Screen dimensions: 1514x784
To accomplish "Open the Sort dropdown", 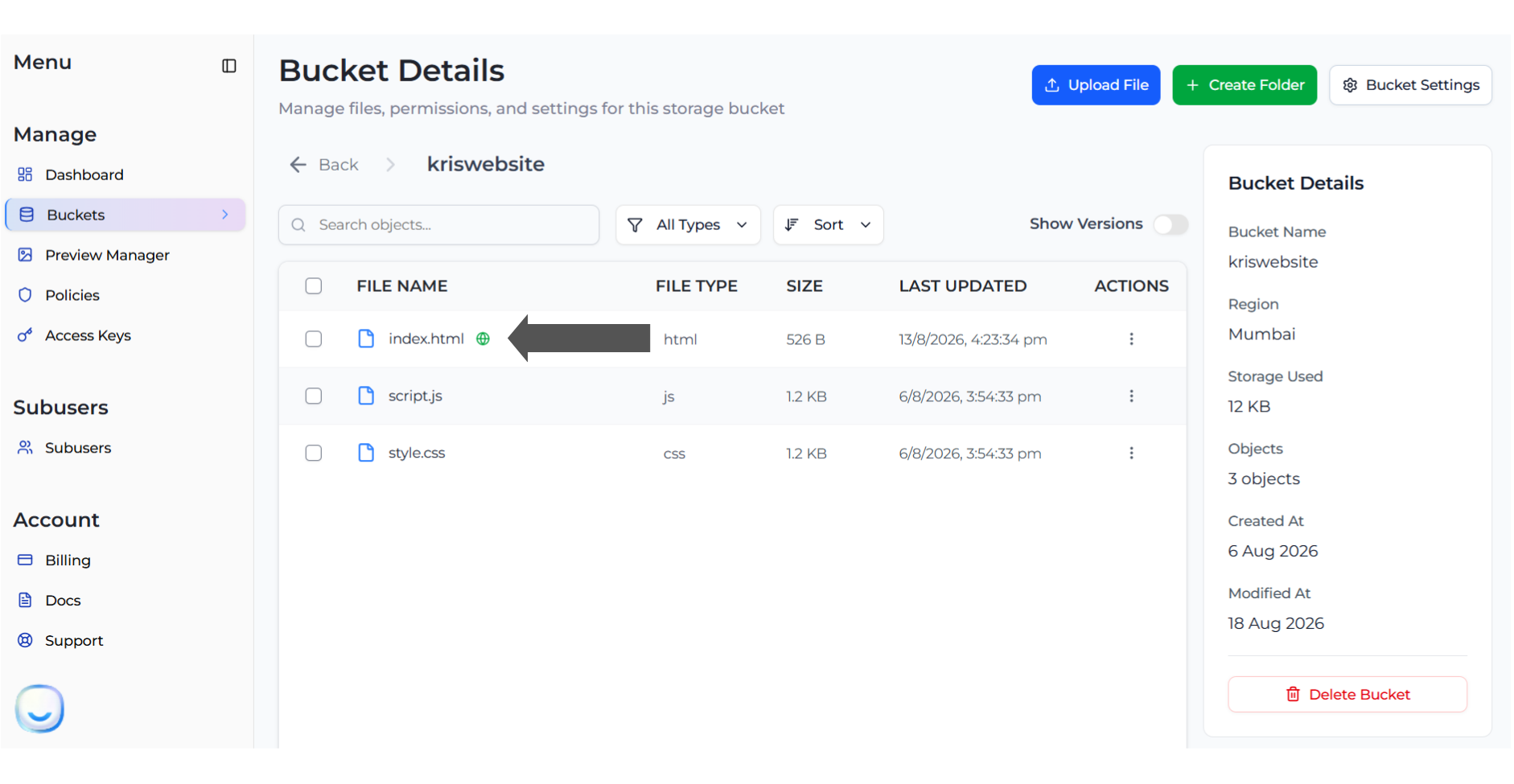I will point(829,225).
